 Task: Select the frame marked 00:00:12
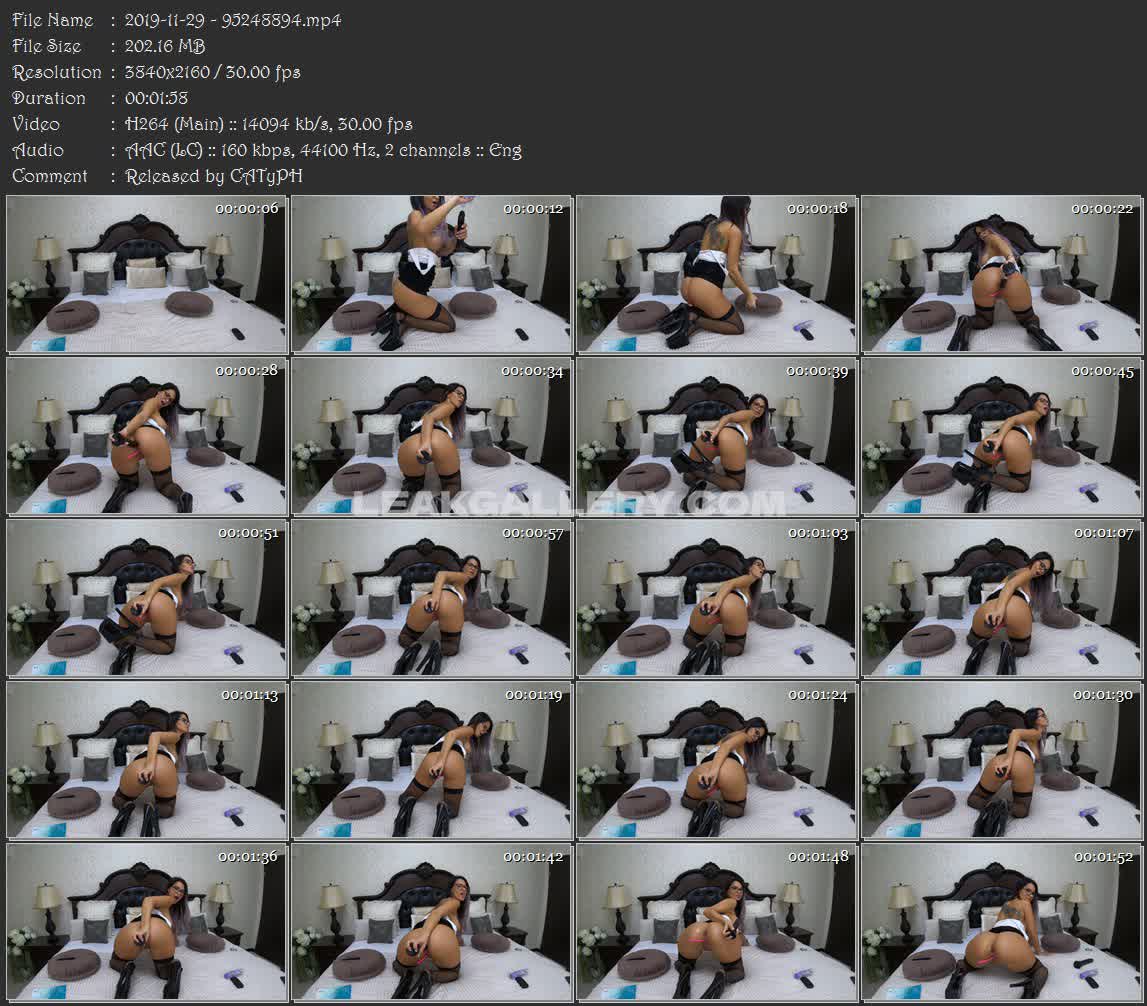tap(431, 275)
